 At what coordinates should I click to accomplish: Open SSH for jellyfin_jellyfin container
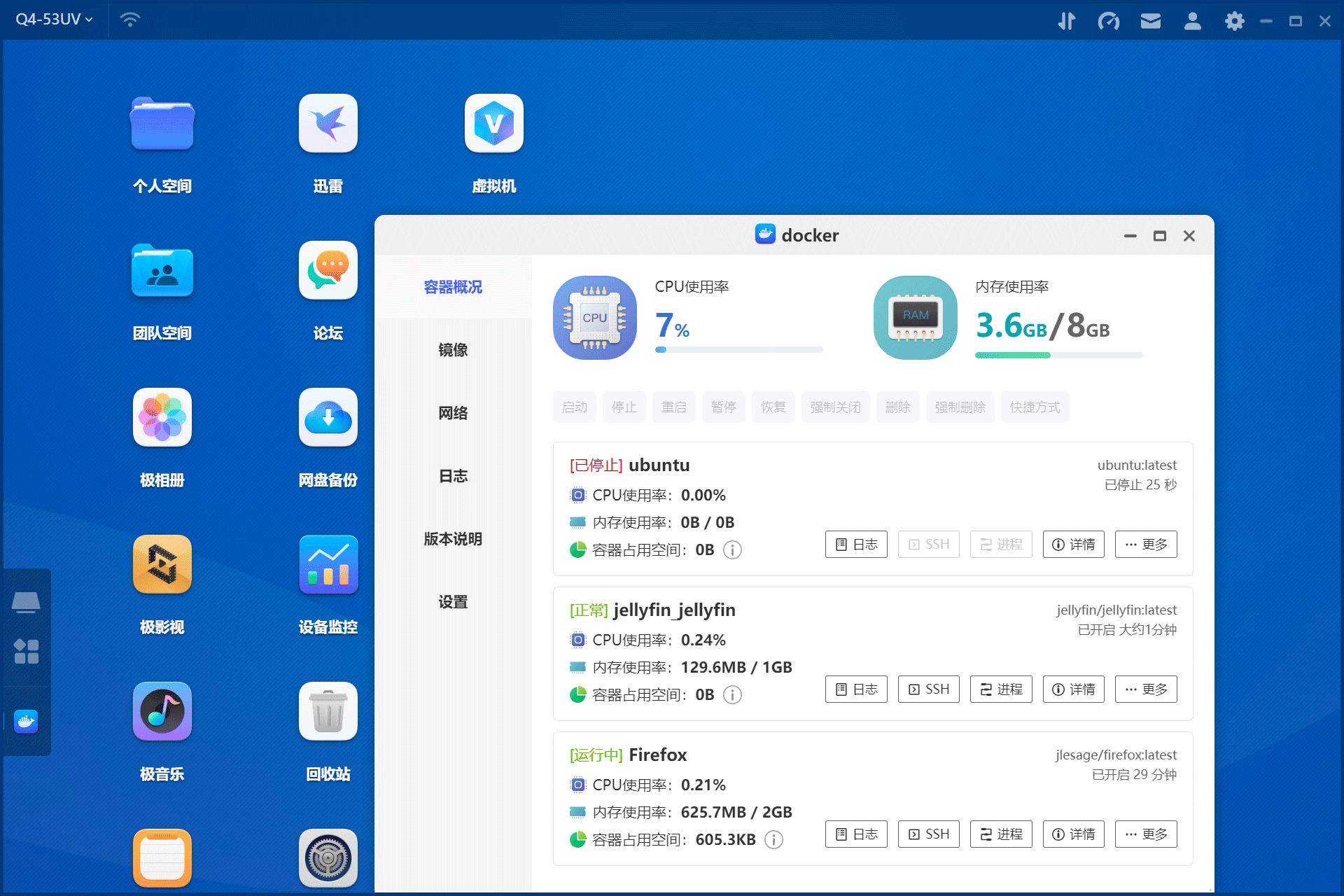928,689
